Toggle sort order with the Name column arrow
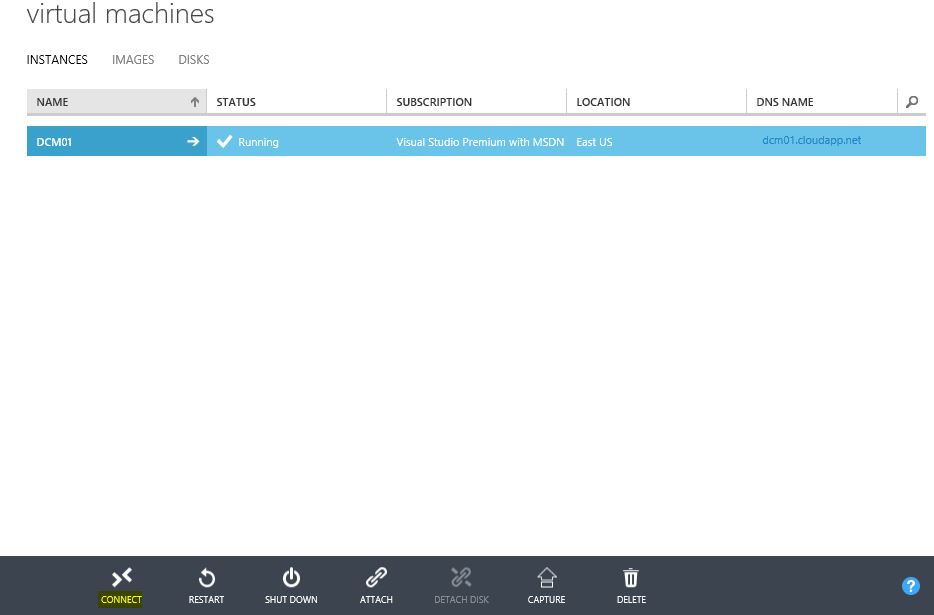Image resolution: width=934 pixels, height=615 pixels. pyautogui.click(x=195, y=102)
